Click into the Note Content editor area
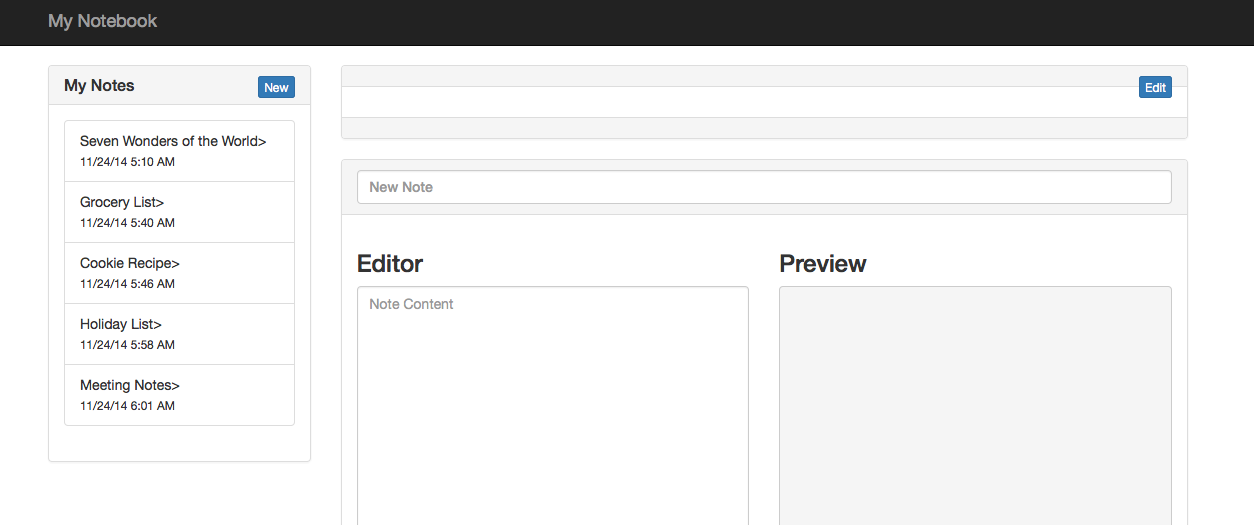This screenshot has width=1254, height=525. click(x=553, y=406)
